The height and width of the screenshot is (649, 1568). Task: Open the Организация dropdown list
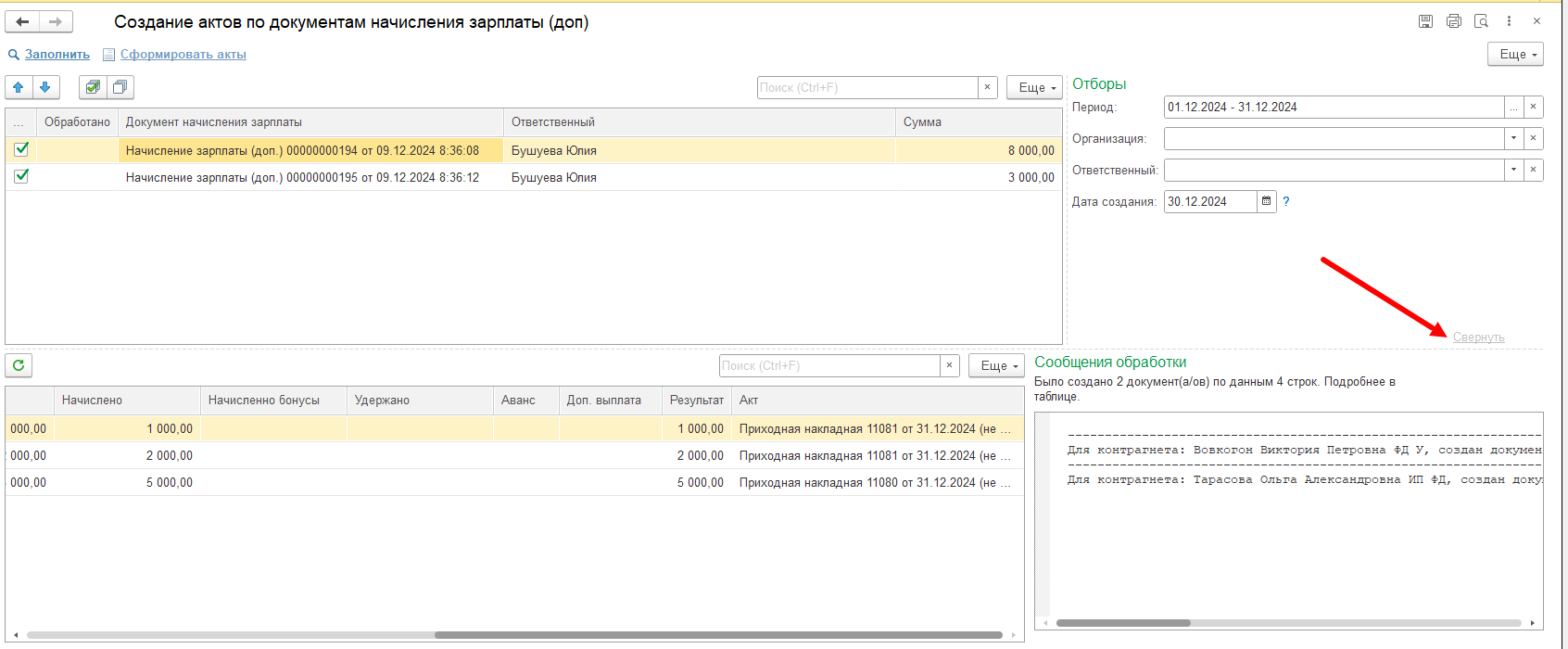1513,138
